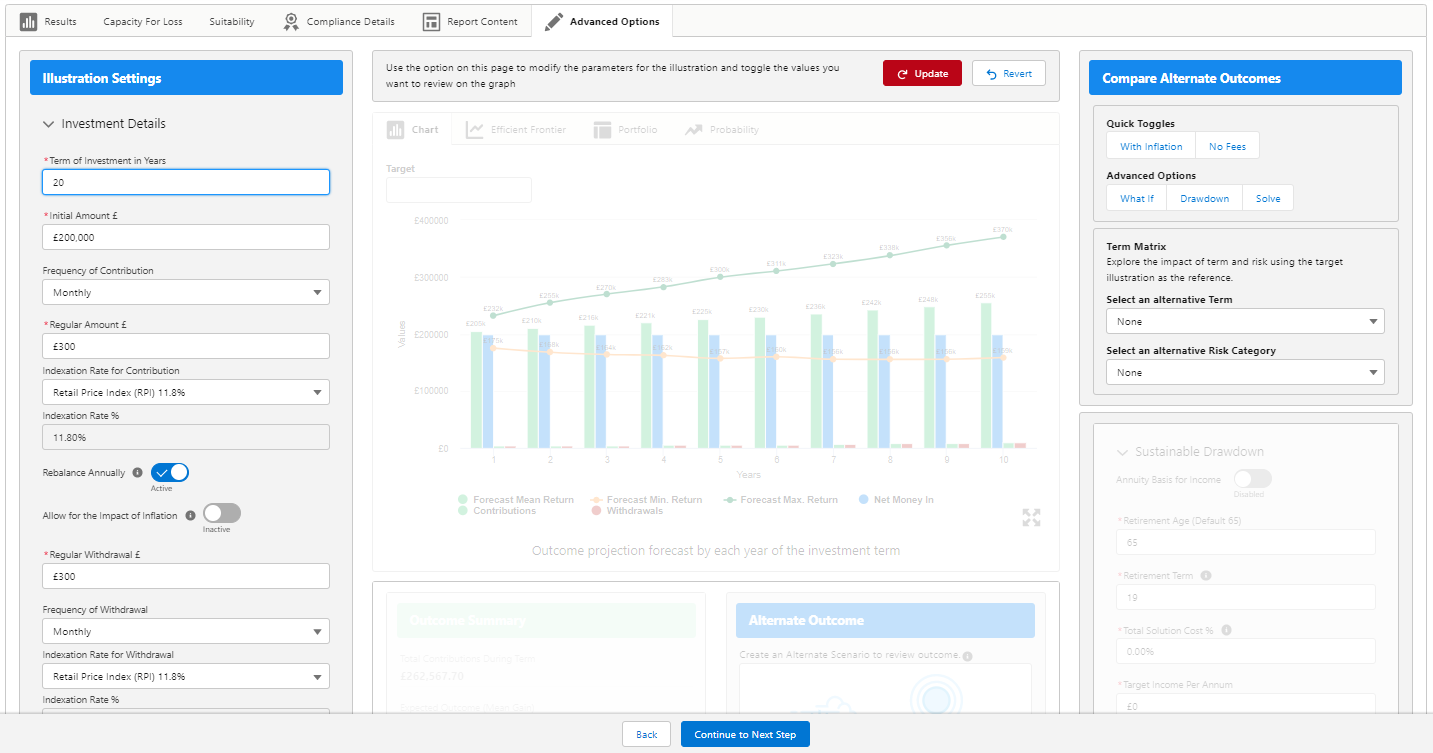Open the alternative Risk Category dropdown
The image size is (1433, 753).
point(1245,372)
